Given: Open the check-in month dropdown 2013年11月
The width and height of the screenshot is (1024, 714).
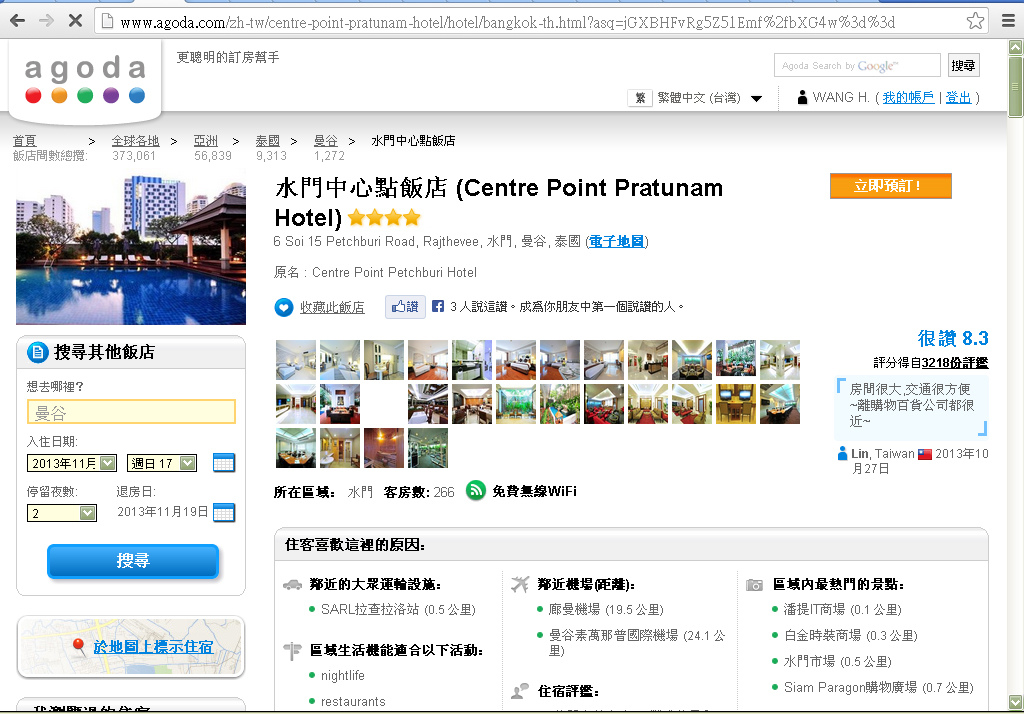Looking at the screenshot, I should [x=72, y=463].
